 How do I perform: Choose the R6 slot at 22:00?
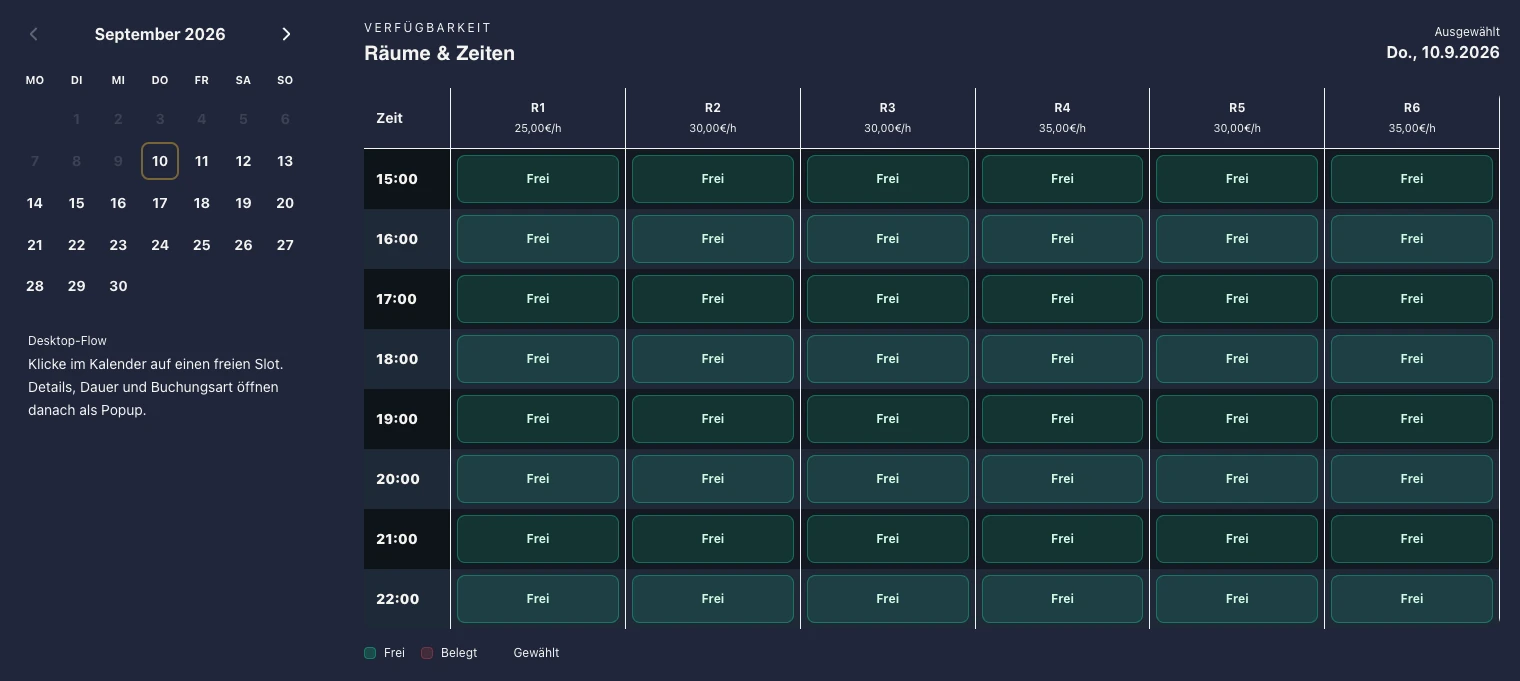click(x=1412, y=599)
